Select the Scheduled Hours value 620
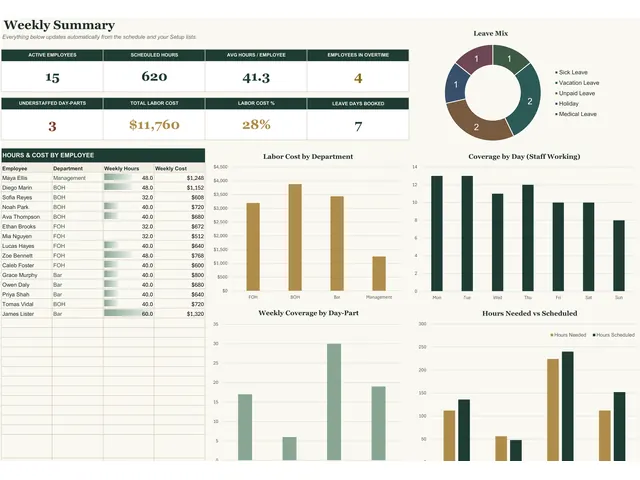Viewport: 640px width, 480px height. 154,76
